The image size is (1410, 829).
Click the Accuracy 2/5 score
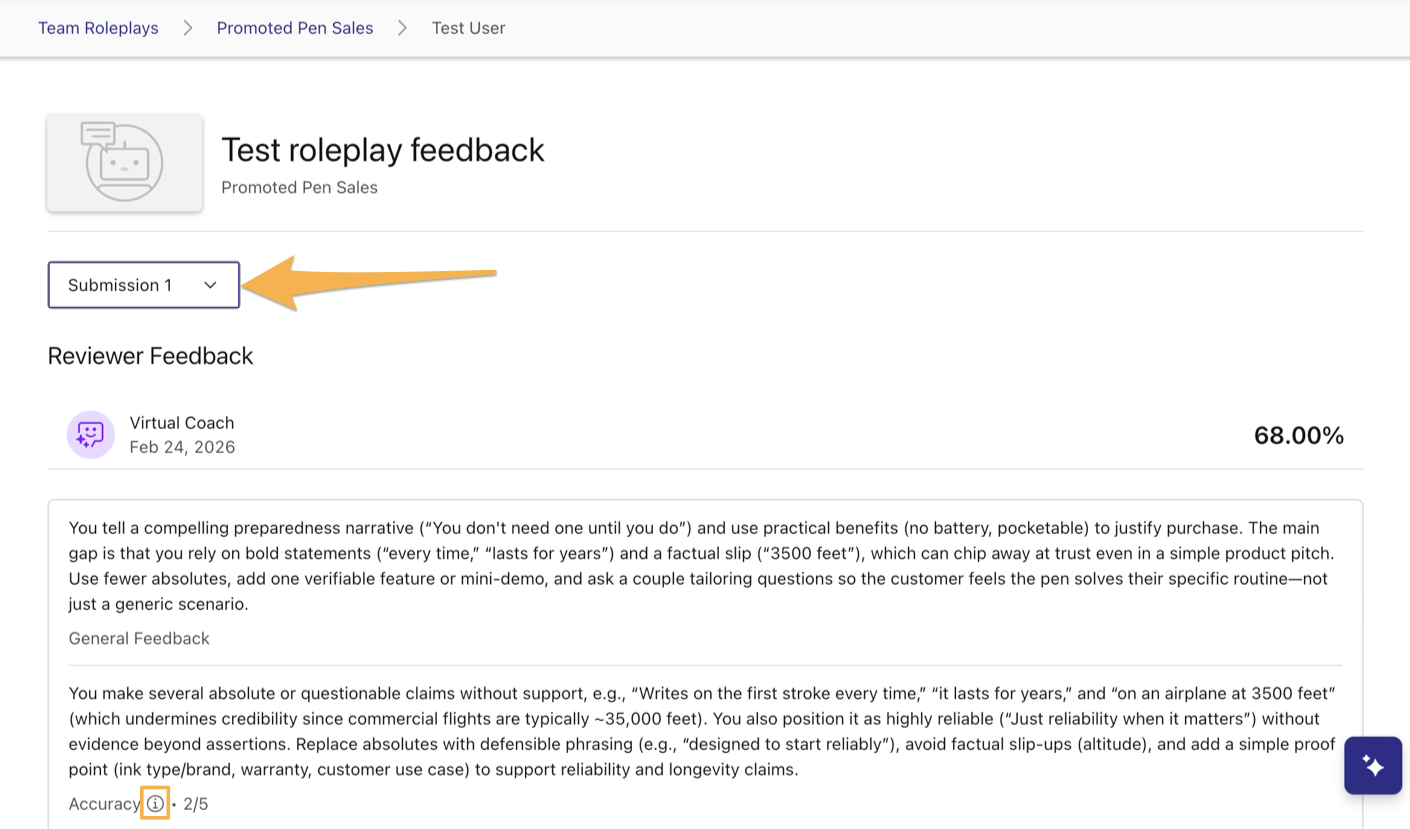coord(196,804)
